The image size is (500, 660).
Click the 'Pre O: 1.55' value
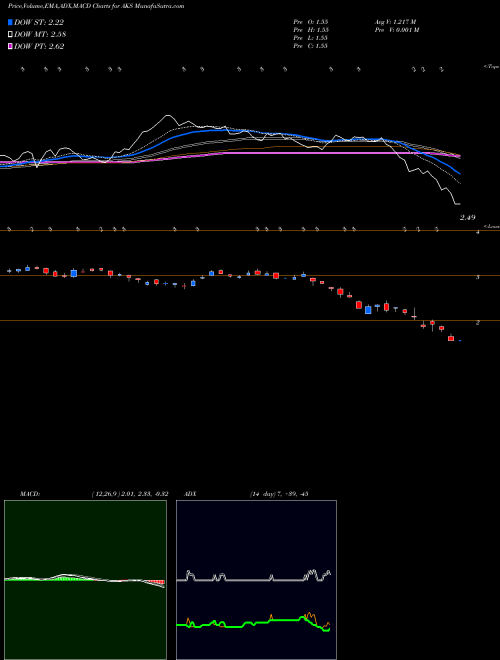[x=311, y=22]
